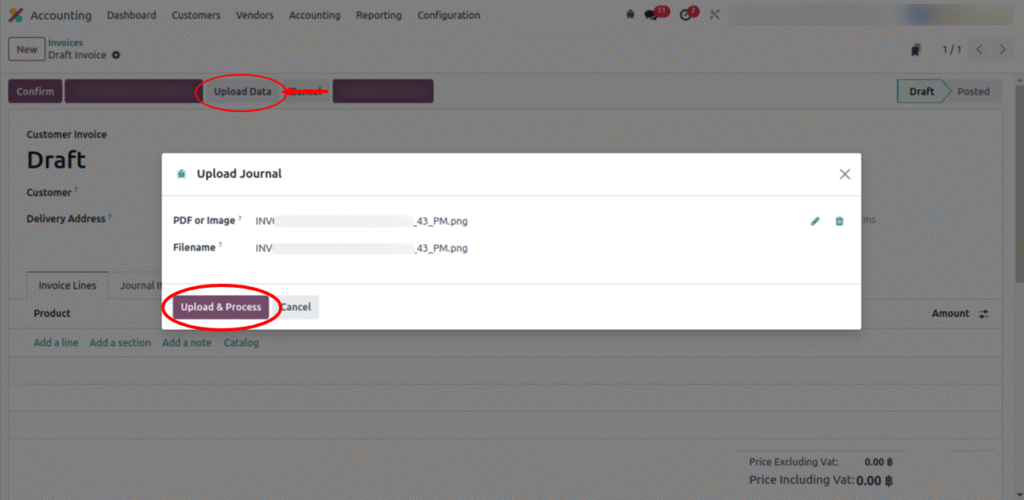Click Cancel in Upload Journal dialog

click(x=296, y=307)
